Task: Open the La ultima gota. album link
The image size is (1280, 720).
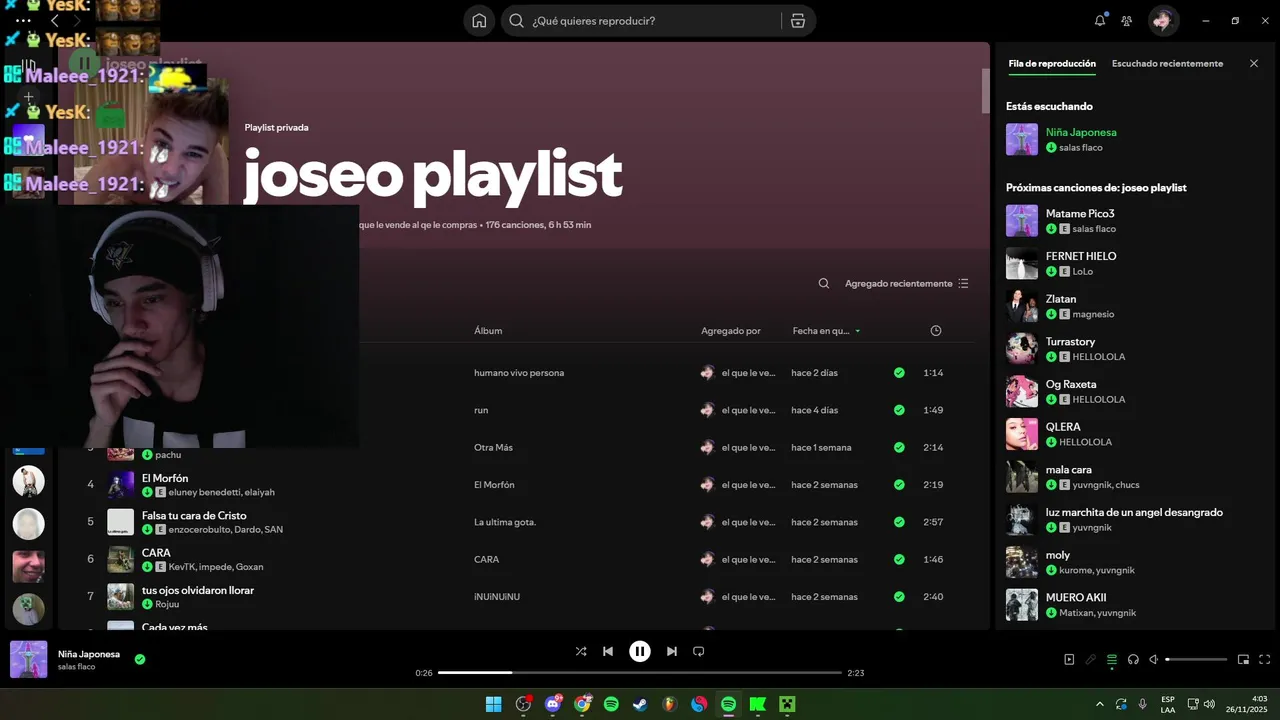Action: click(505, 522)
